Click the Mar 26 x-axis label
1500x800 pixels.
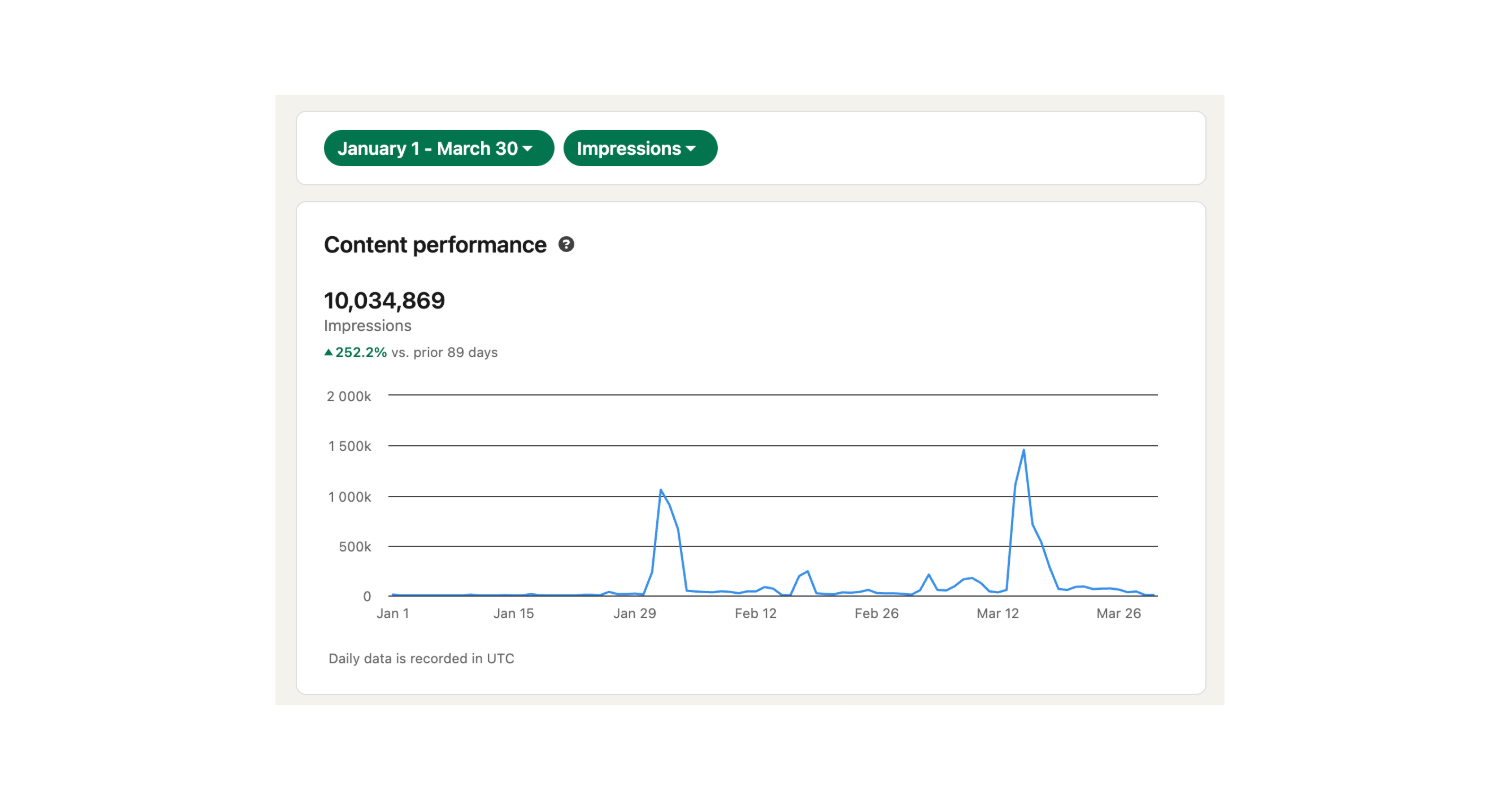click(x=1118, y=614)
